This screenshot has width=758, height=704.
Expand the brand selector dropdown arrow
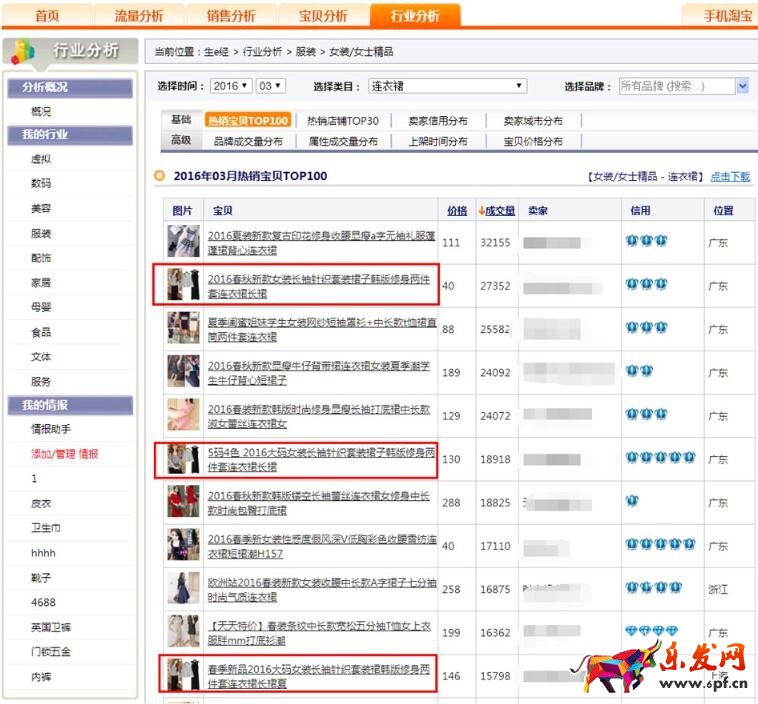[x=742, y=86]
